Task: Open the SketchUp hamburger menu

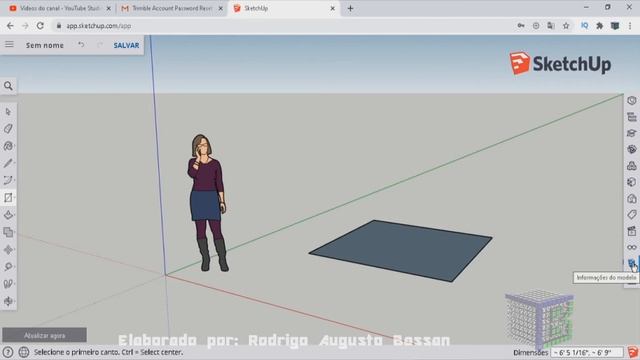Action: coord(9,44)
